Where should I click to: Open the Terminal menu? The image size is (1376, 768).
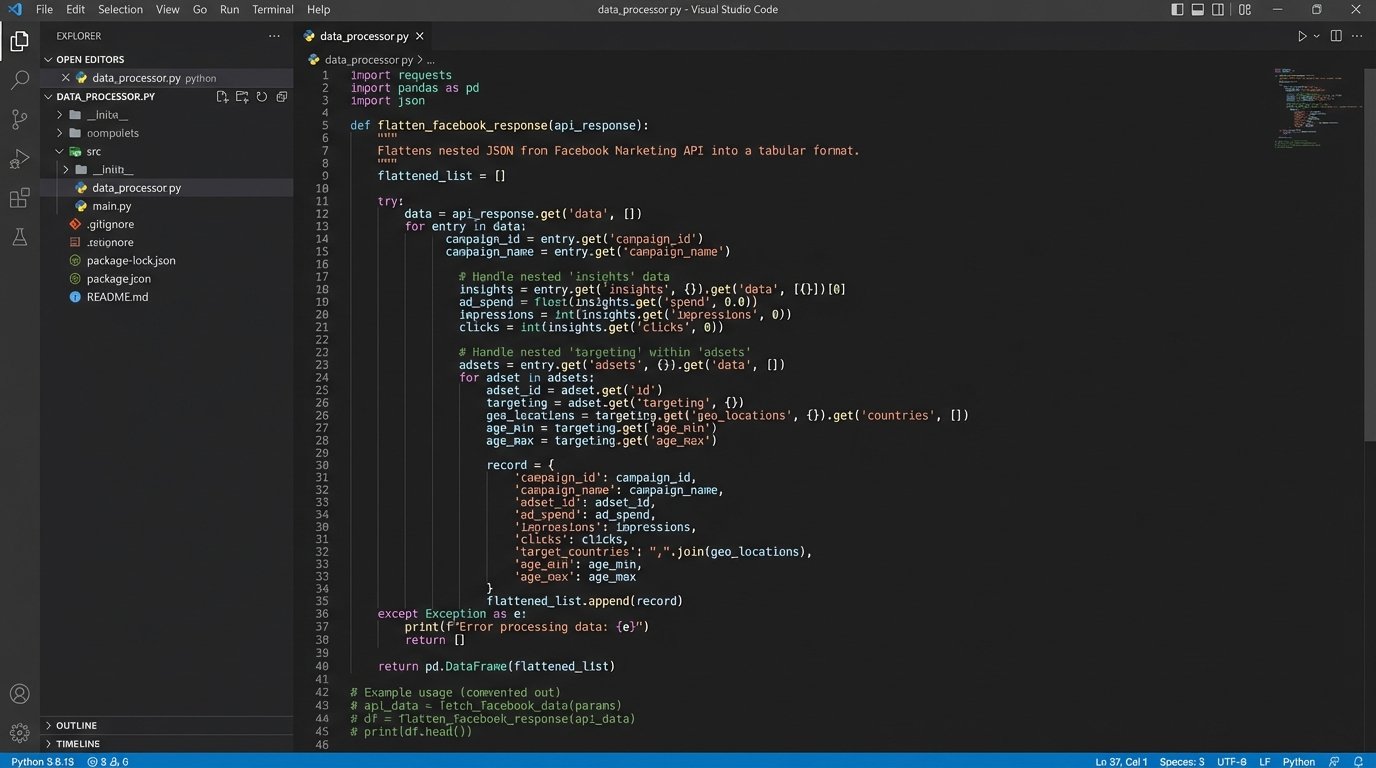click(272, 10)
